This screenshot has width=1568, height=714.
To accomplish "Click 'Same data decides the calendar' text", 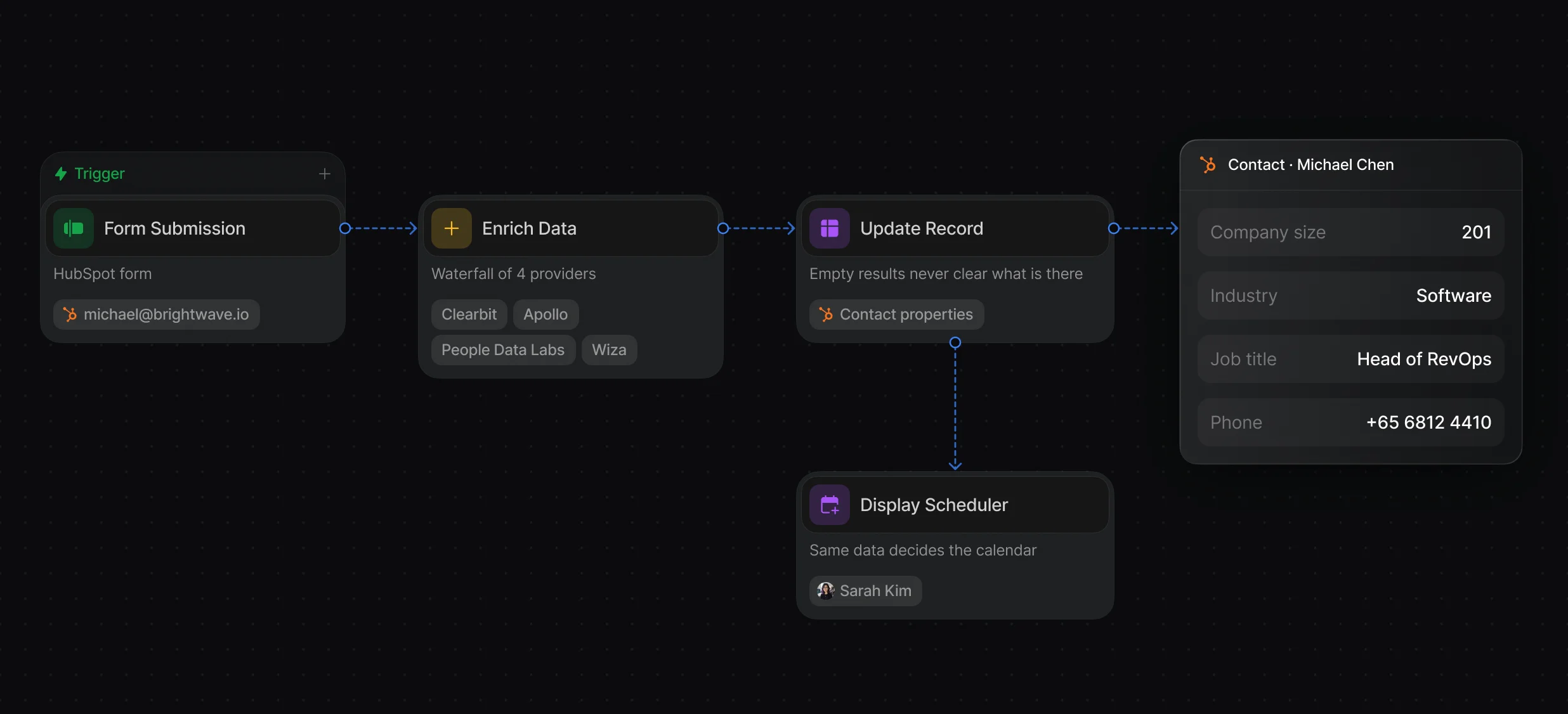I will click(x=923, y=550).
